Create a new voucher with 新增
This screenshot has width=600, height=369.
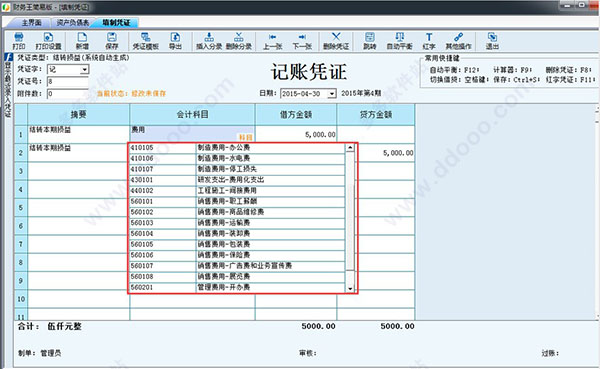coord(82,41)
